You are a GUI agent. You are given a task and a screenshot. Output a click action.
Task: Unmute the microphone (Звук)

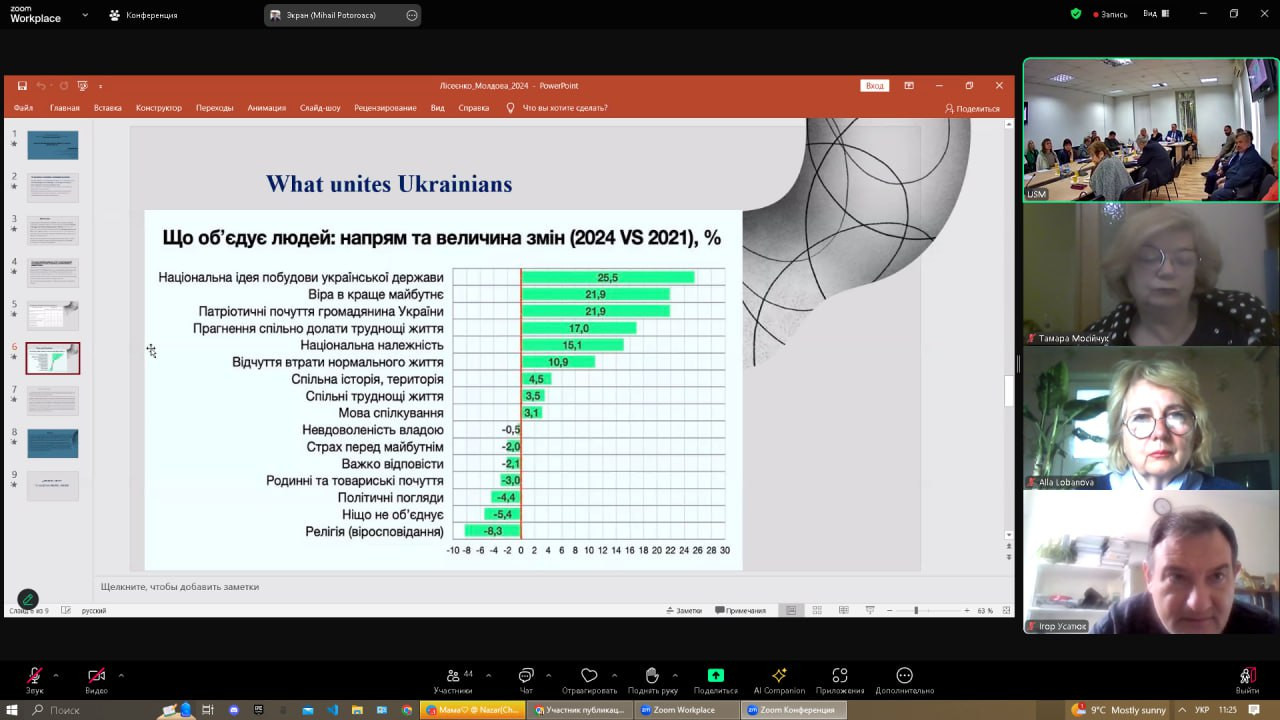click(34, 677)
